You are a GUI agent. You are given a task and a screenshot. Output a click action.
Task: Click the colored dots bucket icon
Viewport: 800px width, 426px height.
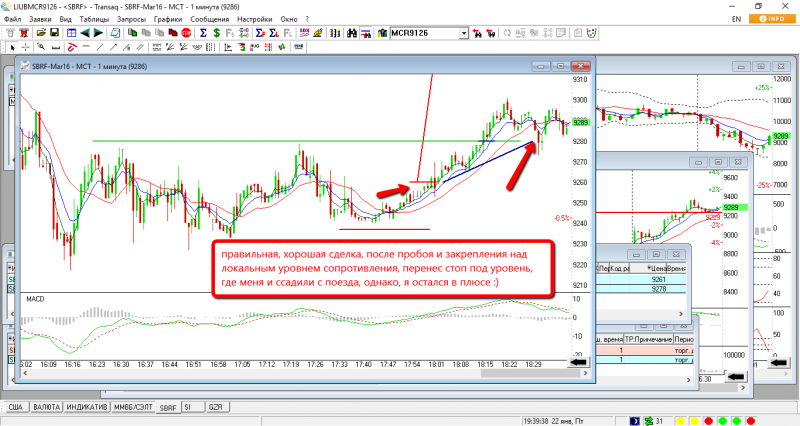click(x=591, y=33)
